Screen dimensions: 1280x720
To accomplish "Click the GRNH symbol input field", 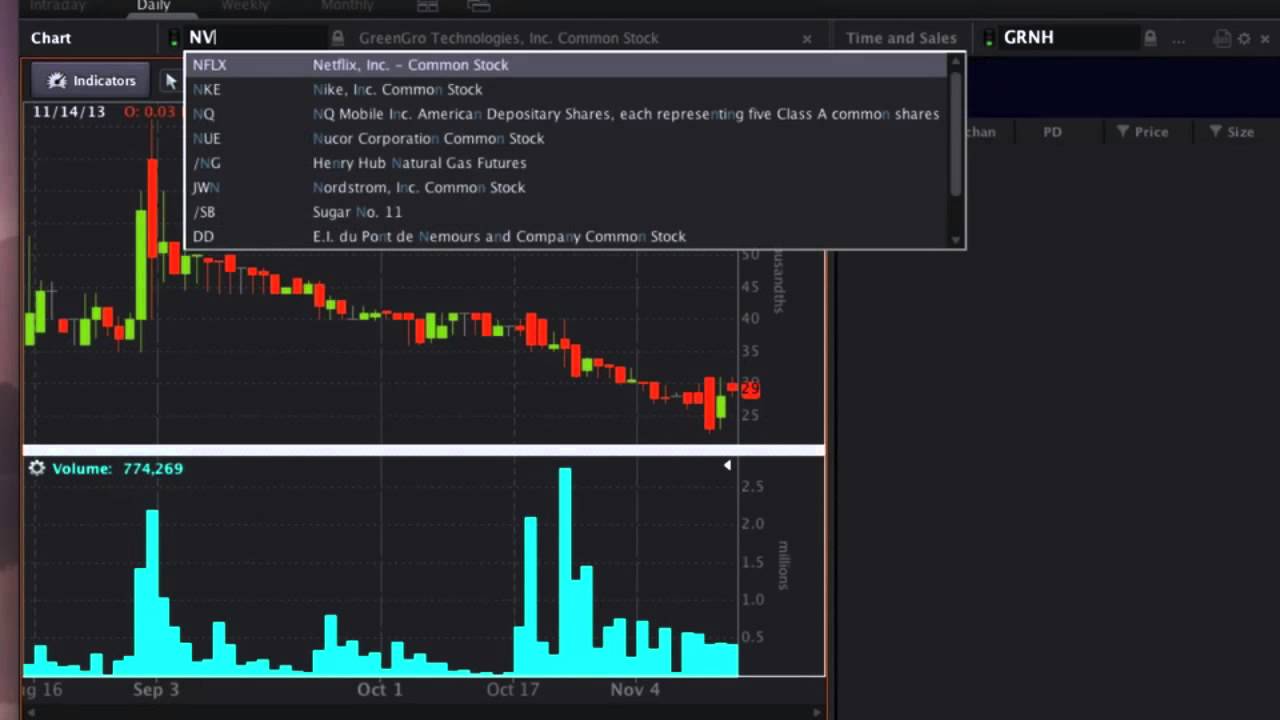I will (x=1068, y=38).
